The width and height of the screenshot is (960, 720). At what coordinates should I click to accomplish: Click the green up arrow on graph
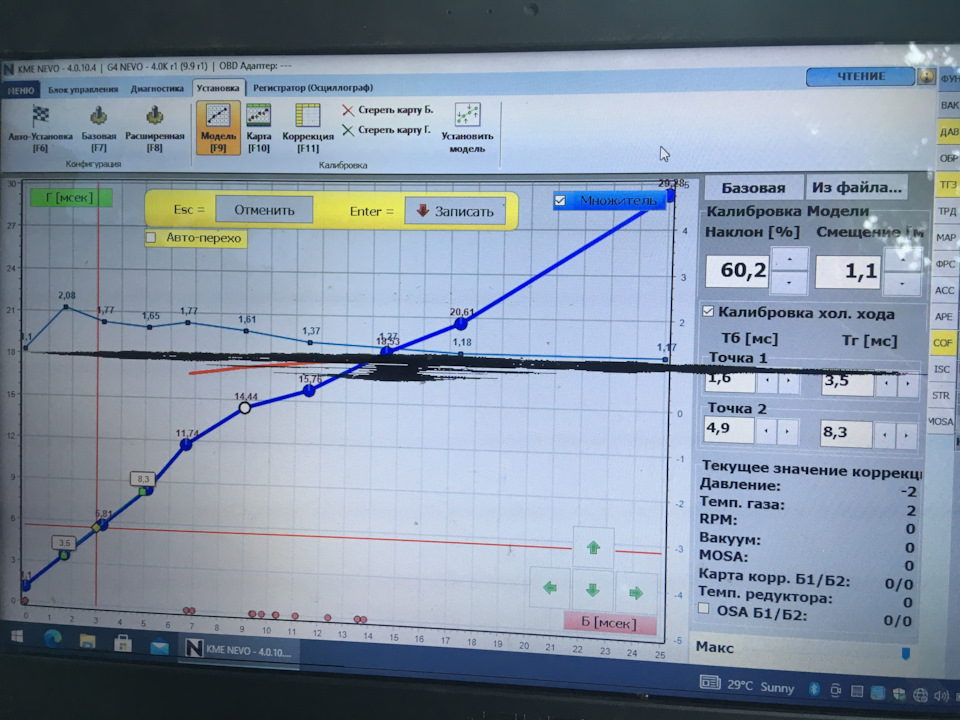pyautogui.click(x=593, y=547)
